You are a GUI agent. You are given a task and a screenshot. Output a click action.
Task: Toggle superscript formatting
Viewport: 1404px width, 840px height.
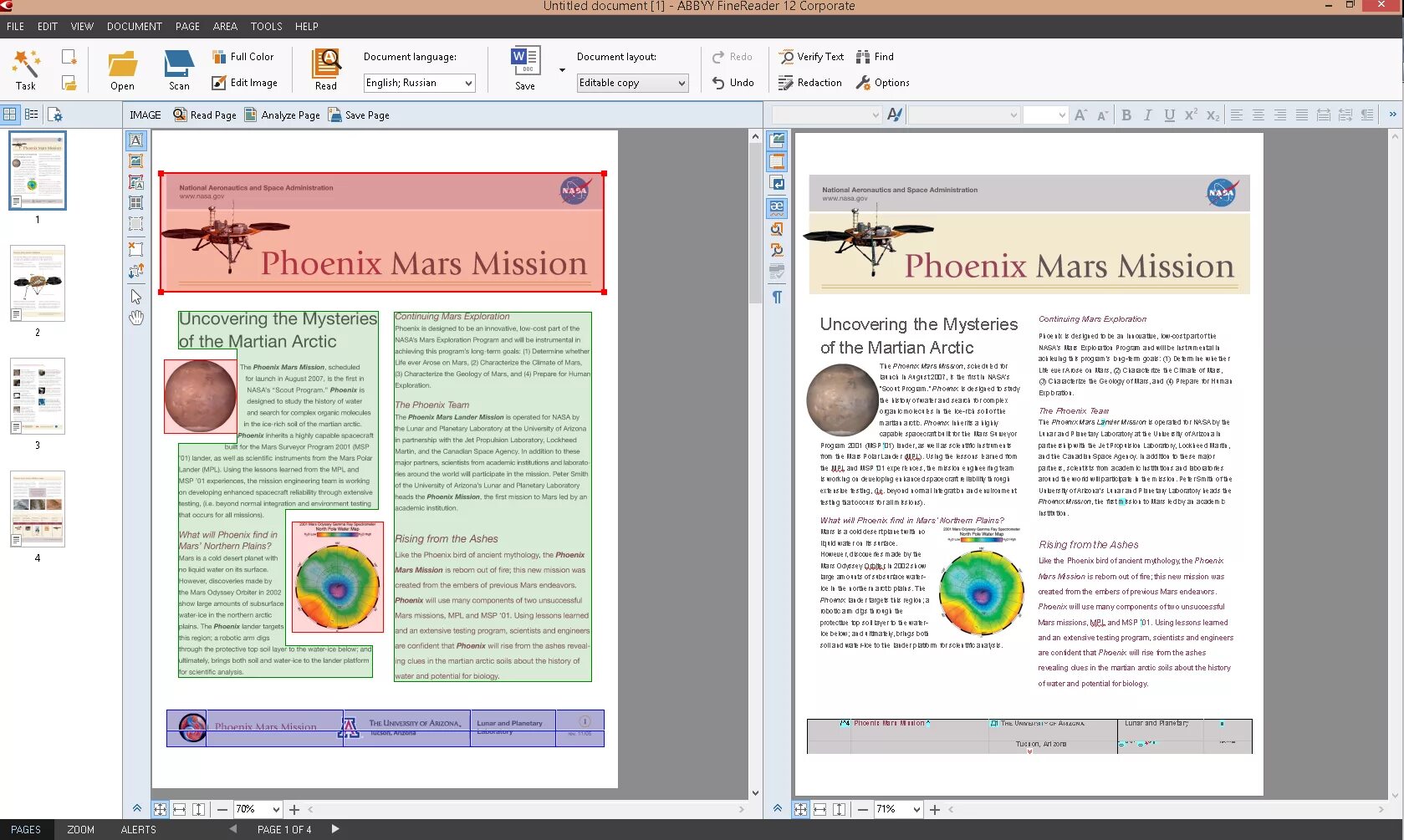1191,115
